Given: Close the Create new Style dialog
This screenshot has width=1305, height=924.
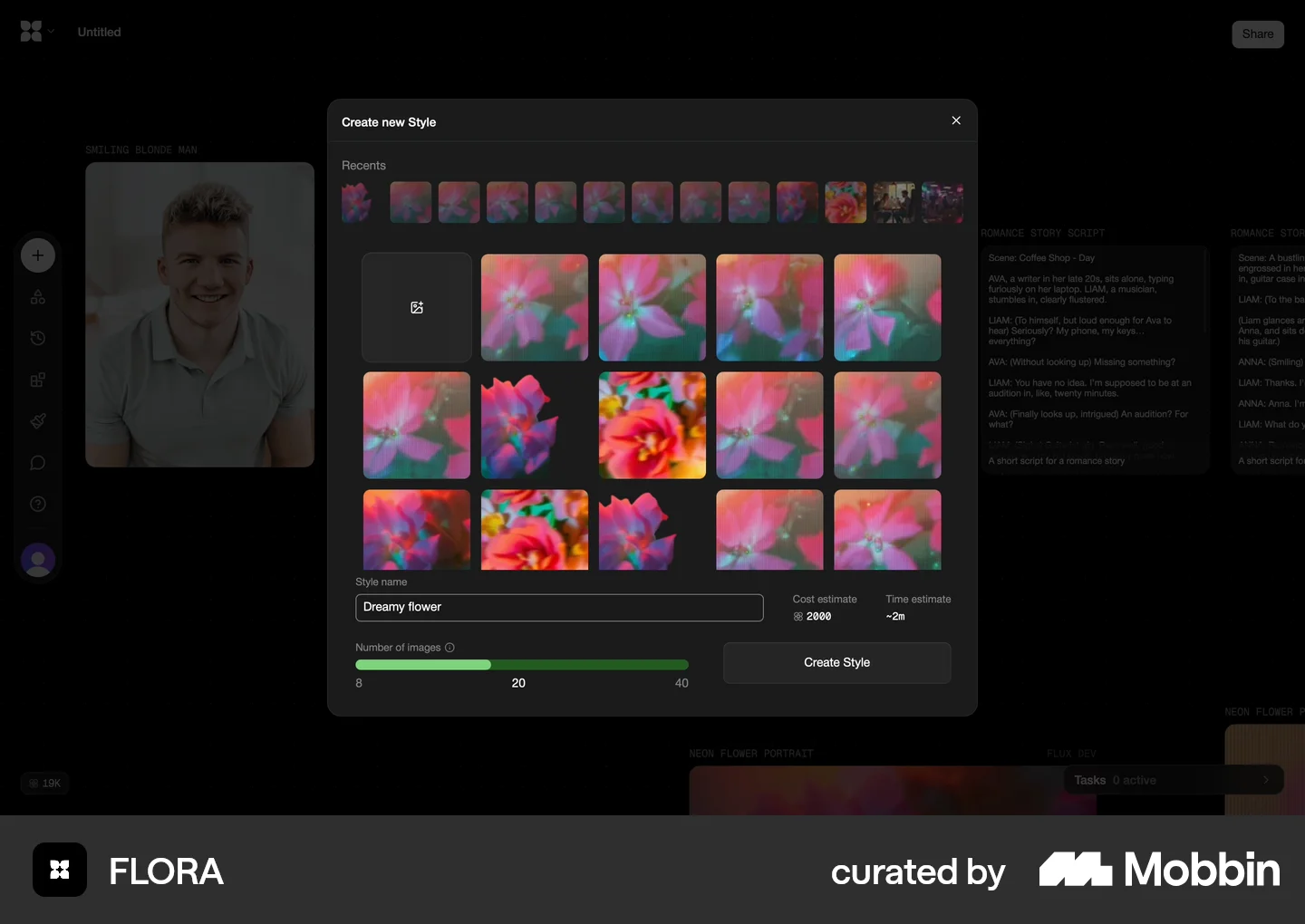Looking at the screenshot, I should [x=956, y=120].
